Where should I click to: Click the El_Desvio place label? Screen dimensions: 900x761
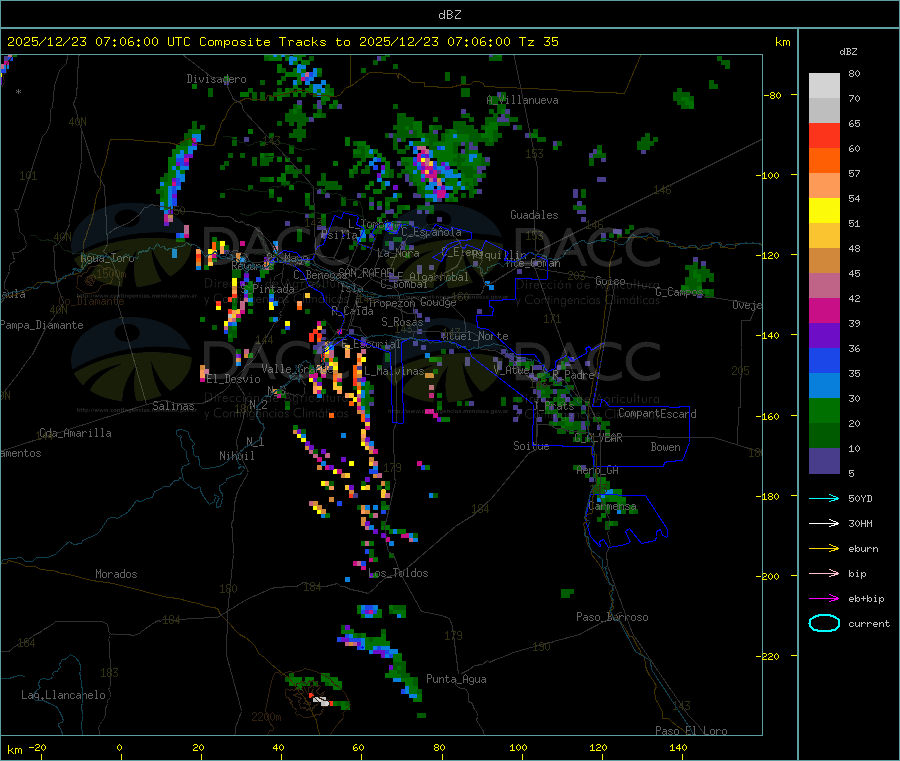(233, 379)
